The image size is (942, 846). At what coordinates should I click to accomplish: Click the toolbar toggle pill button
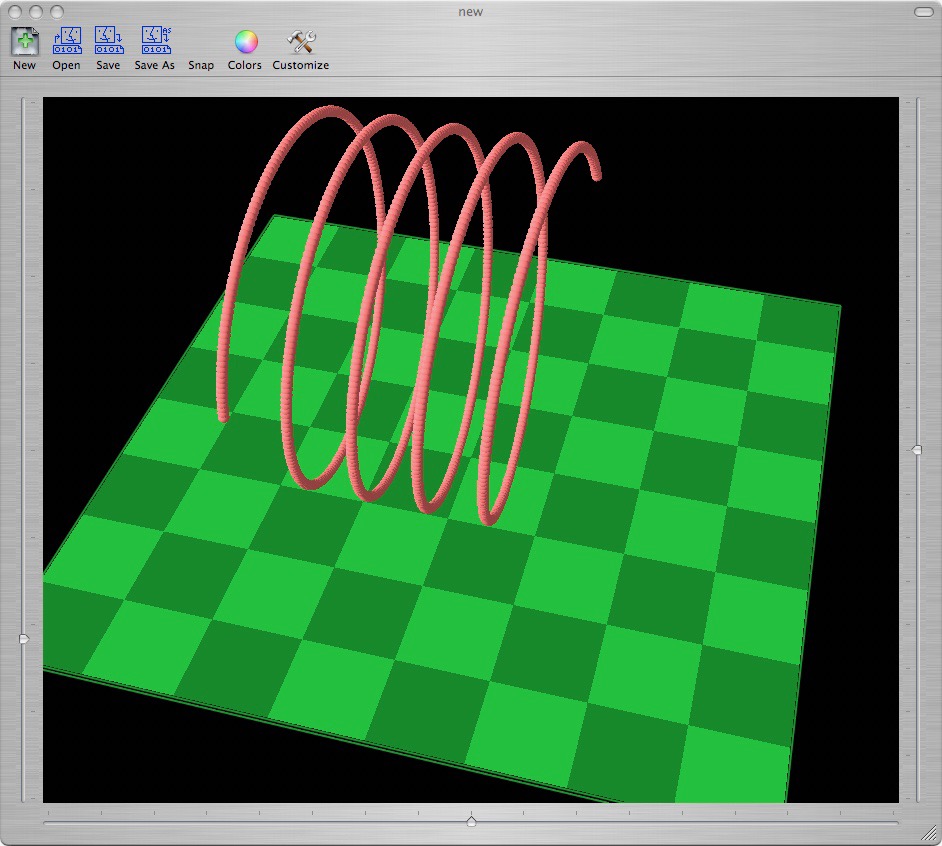click(923, 12)
